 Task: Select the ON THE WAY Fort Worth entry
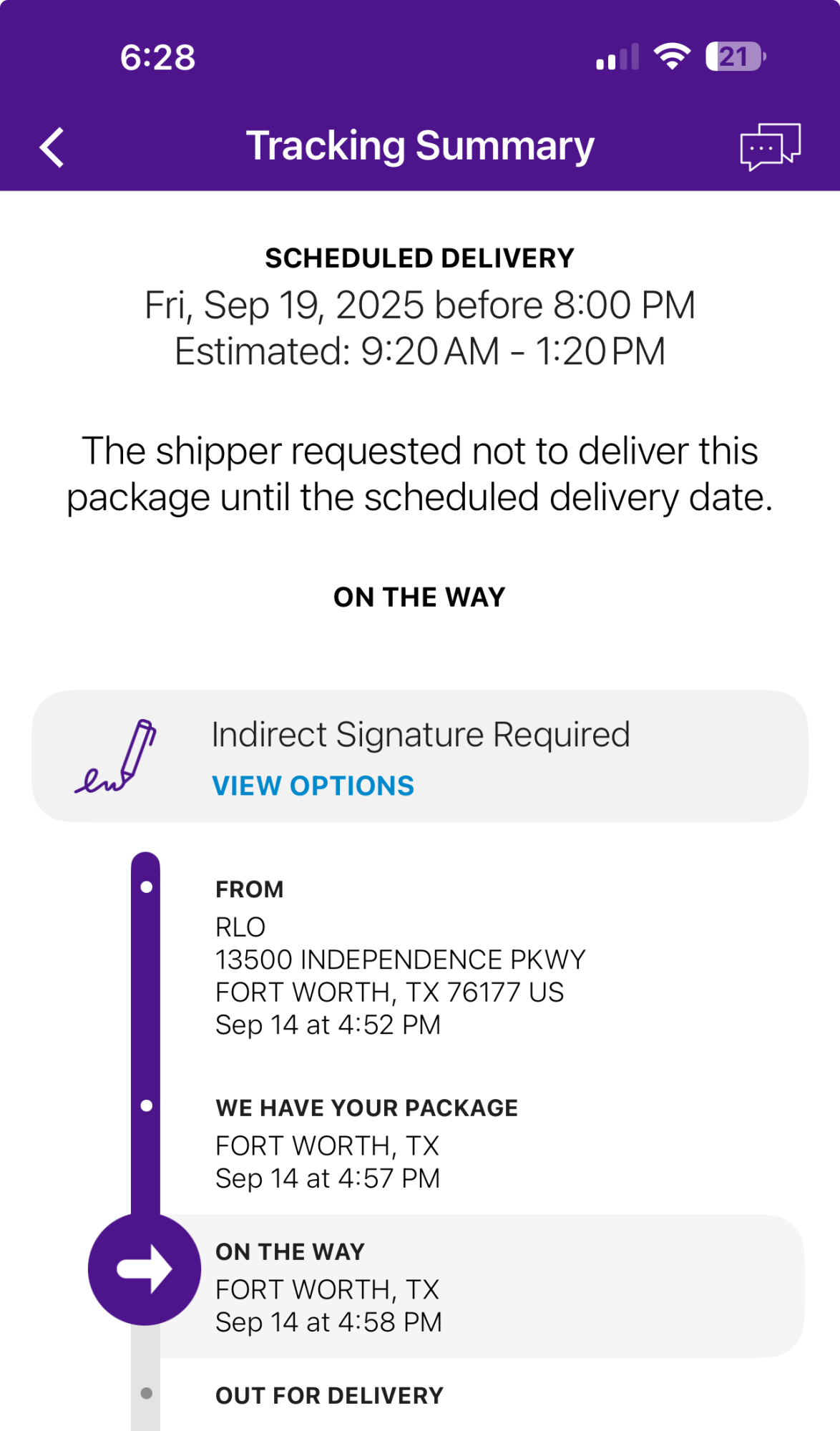point(481,1286)
